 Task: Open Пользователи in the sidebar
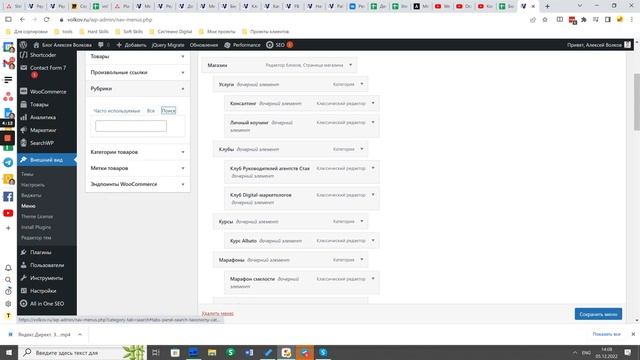47,265
